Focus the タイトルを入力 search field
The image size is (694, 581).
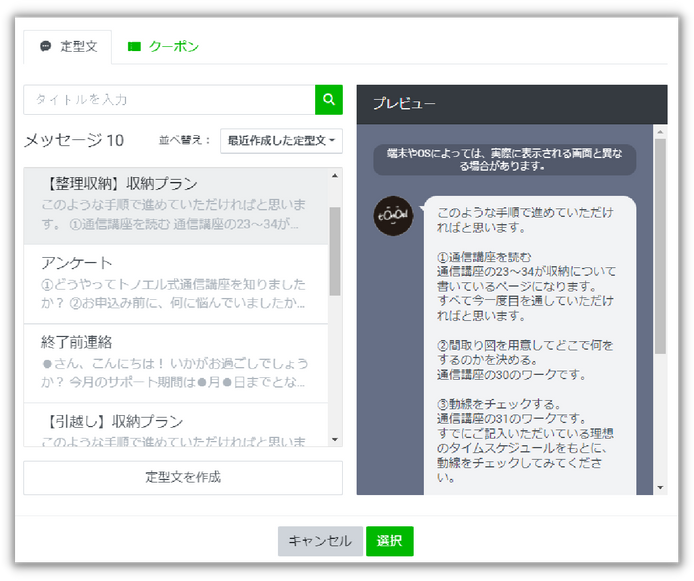coord(169,100)
